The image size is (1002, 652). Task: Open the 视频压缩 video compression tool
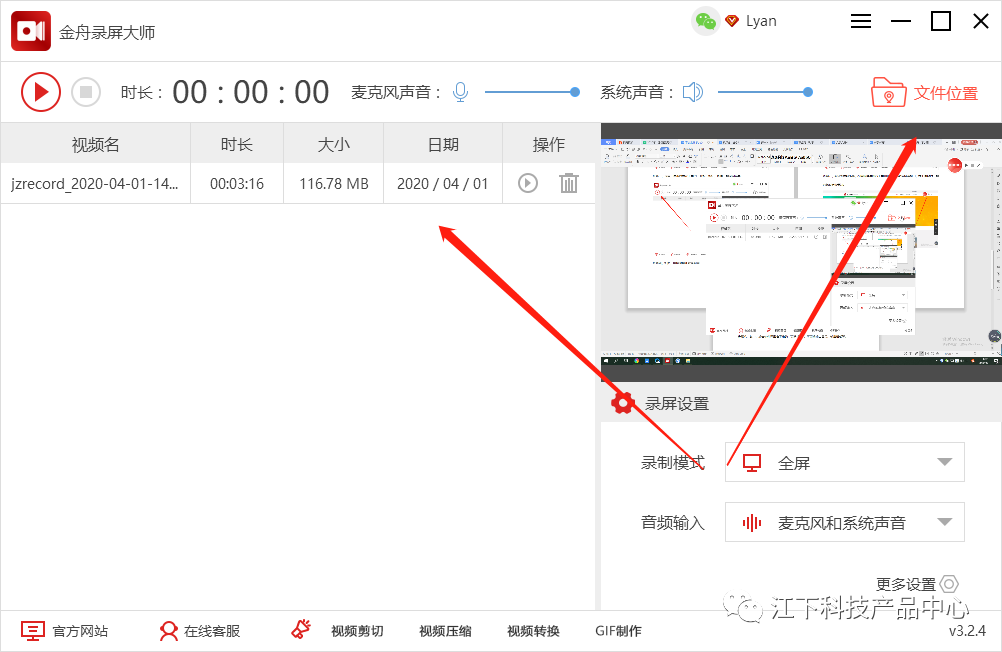445,631
